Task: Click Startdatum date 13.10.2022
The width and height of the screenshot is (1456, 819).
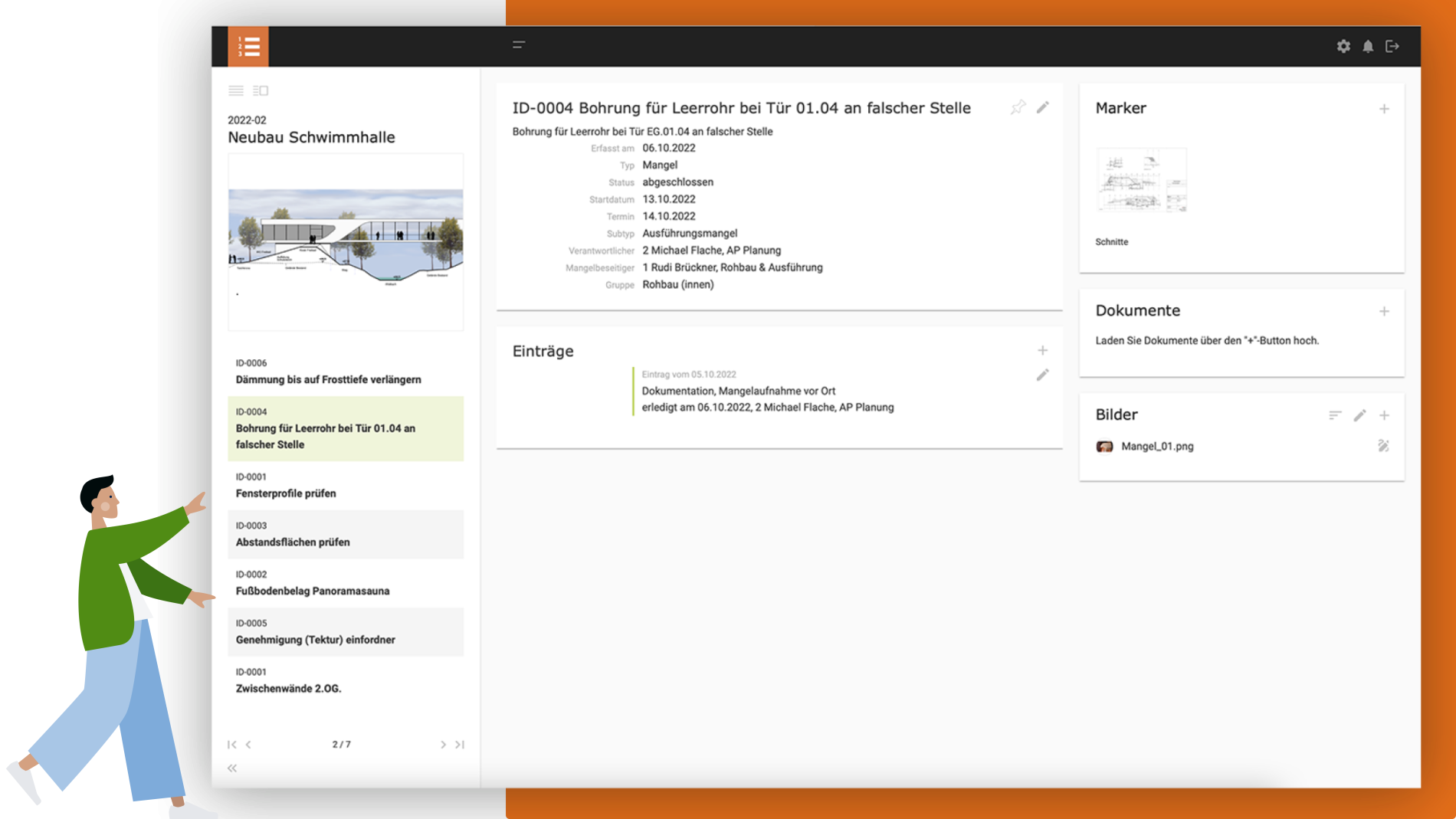Action: pyautogui.click(x=668, y=199)
